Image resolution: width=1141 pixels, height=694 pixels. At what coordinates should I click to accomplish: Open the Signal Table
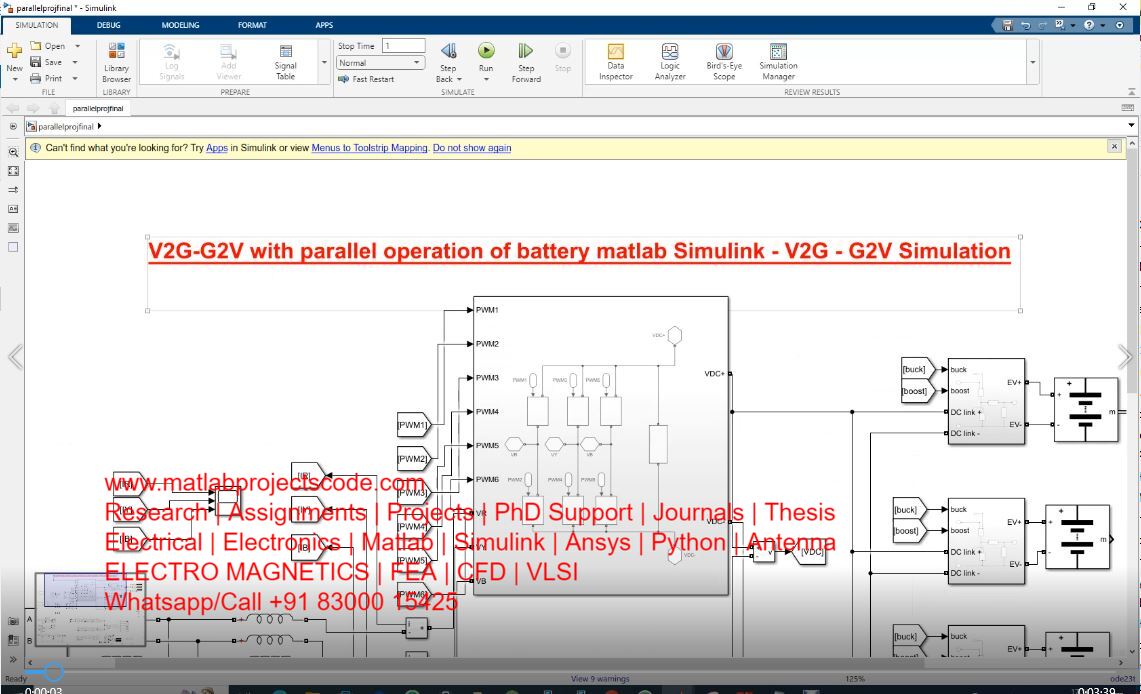pyautogui.click(x=286, y=59)
